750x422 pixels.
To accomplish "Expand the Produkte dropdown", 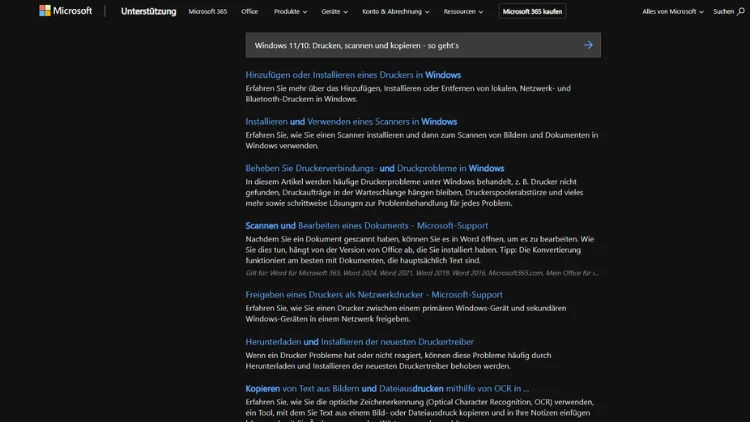I will tap(290, 11).
